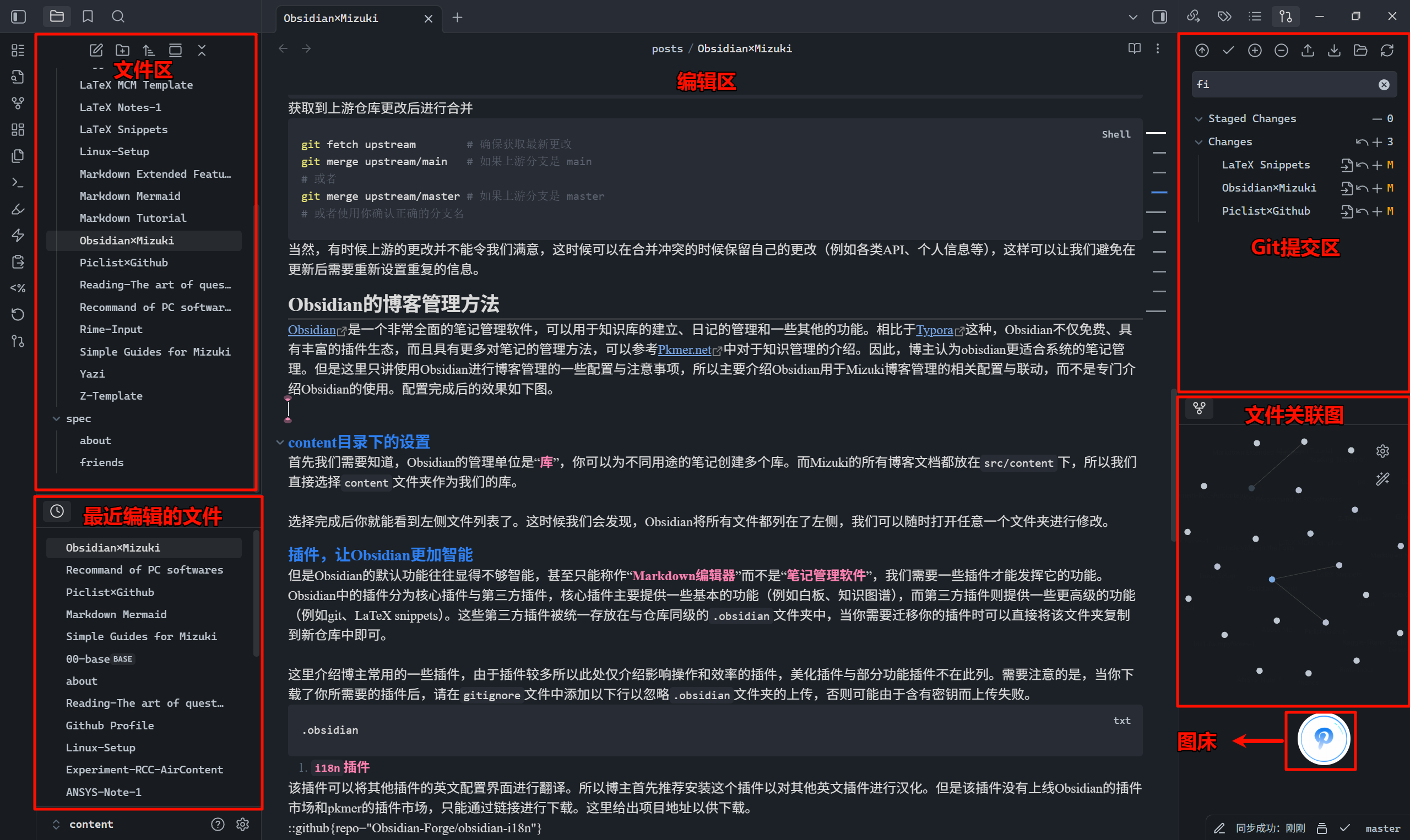Screen dimensions: 1410x840
Task: Create a new folder in the file explorer
Action: point(122,50)
